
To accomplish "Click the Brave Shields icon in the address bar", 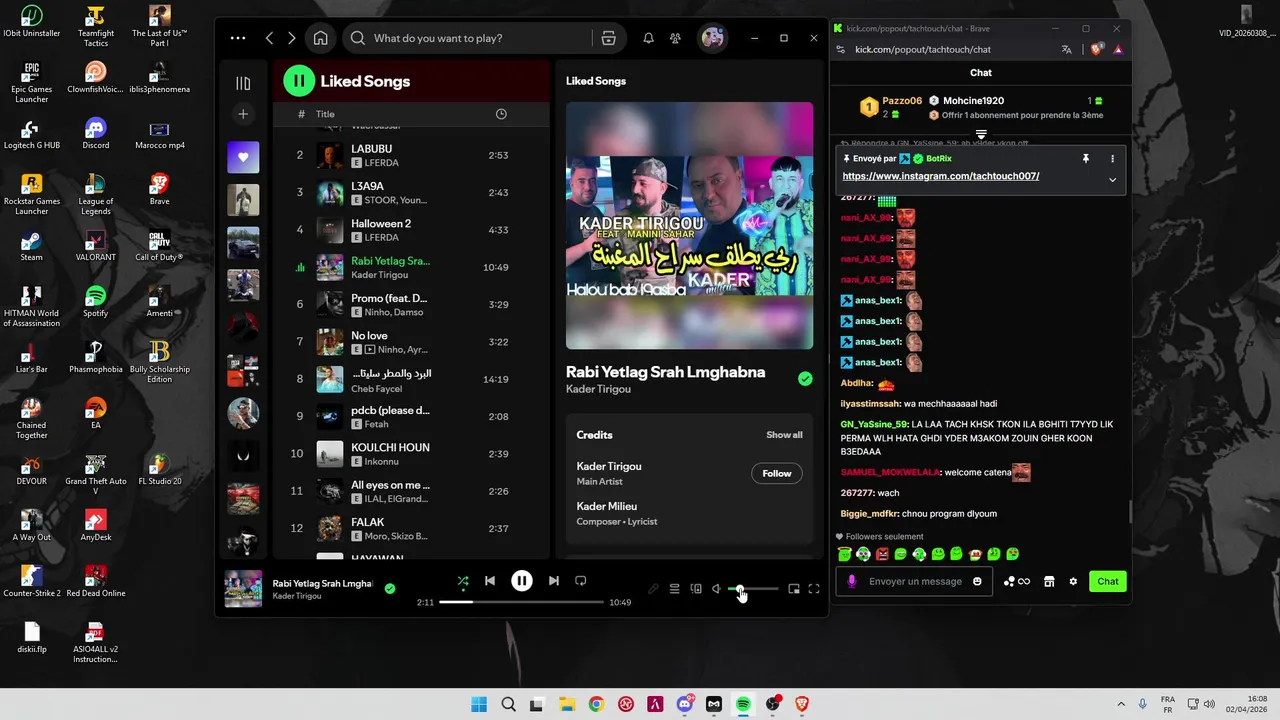I will click(x=1097, y=49).
